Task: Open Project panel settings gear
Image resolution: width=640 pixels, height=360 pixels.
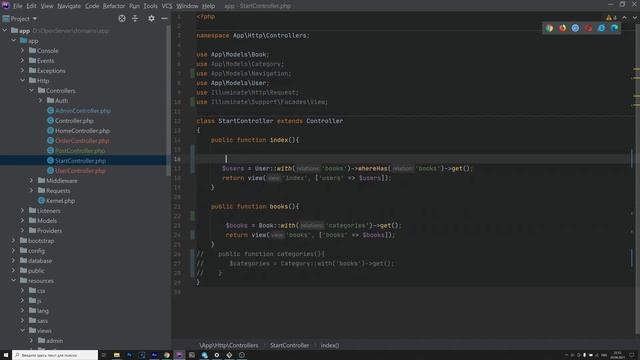Action: point(151,18)
